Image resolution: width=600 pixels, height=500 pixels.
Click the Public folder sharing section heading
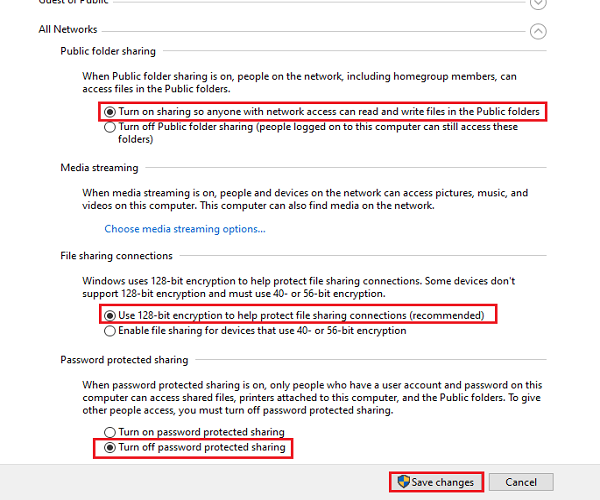point(108,51)
